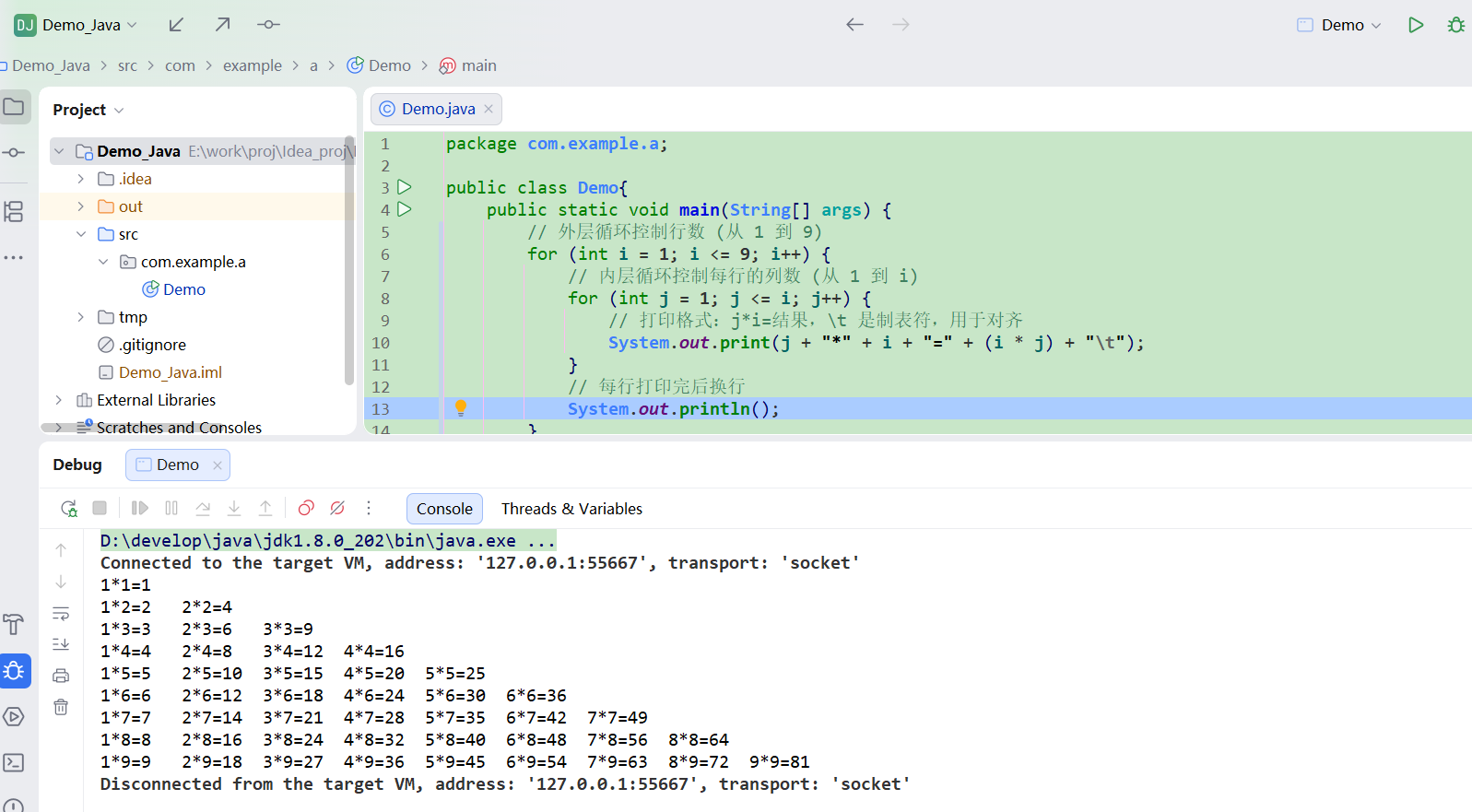Clear all console output with trash icon
This screenshot has height=812, width=1472.
coord(61,707)
